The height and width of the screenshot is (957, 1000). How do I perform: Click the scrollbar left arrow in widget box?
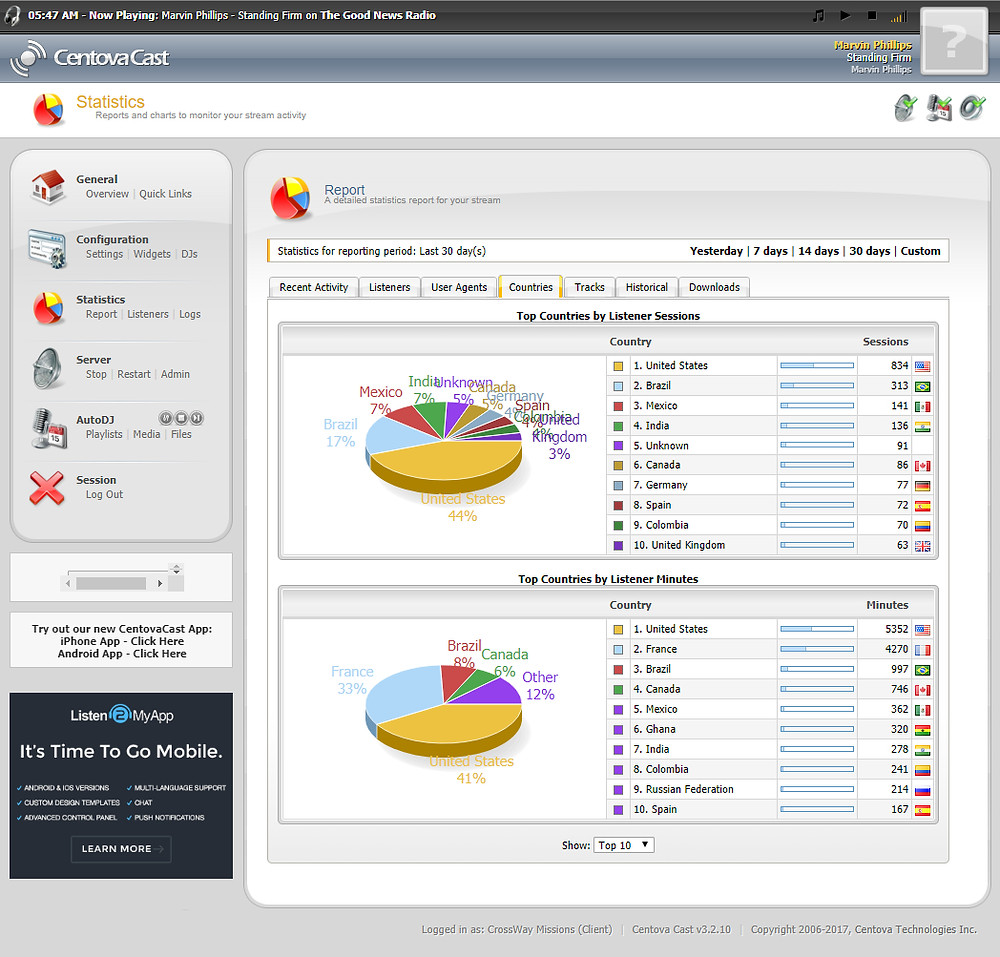point(68,583)
